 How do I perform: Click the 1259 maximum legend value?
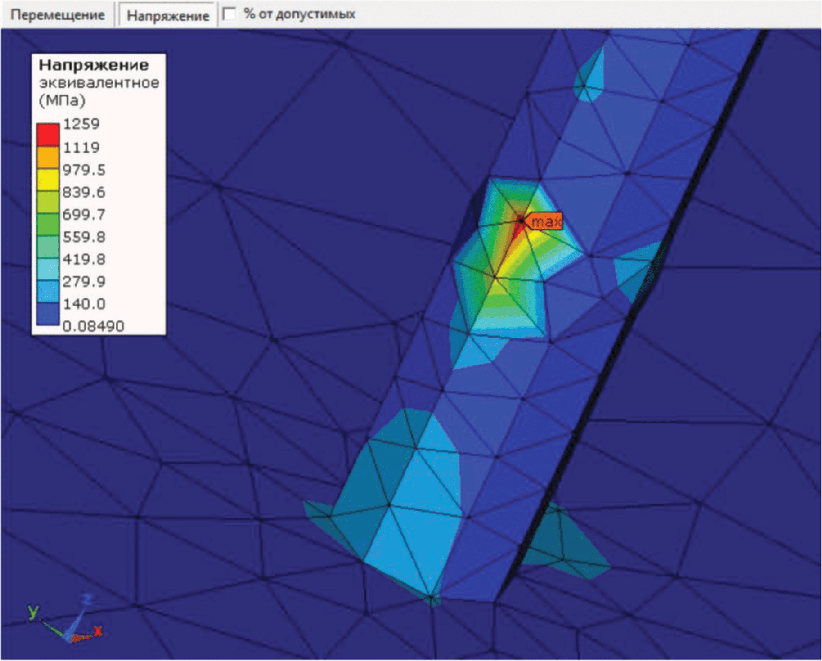point(81,124)
